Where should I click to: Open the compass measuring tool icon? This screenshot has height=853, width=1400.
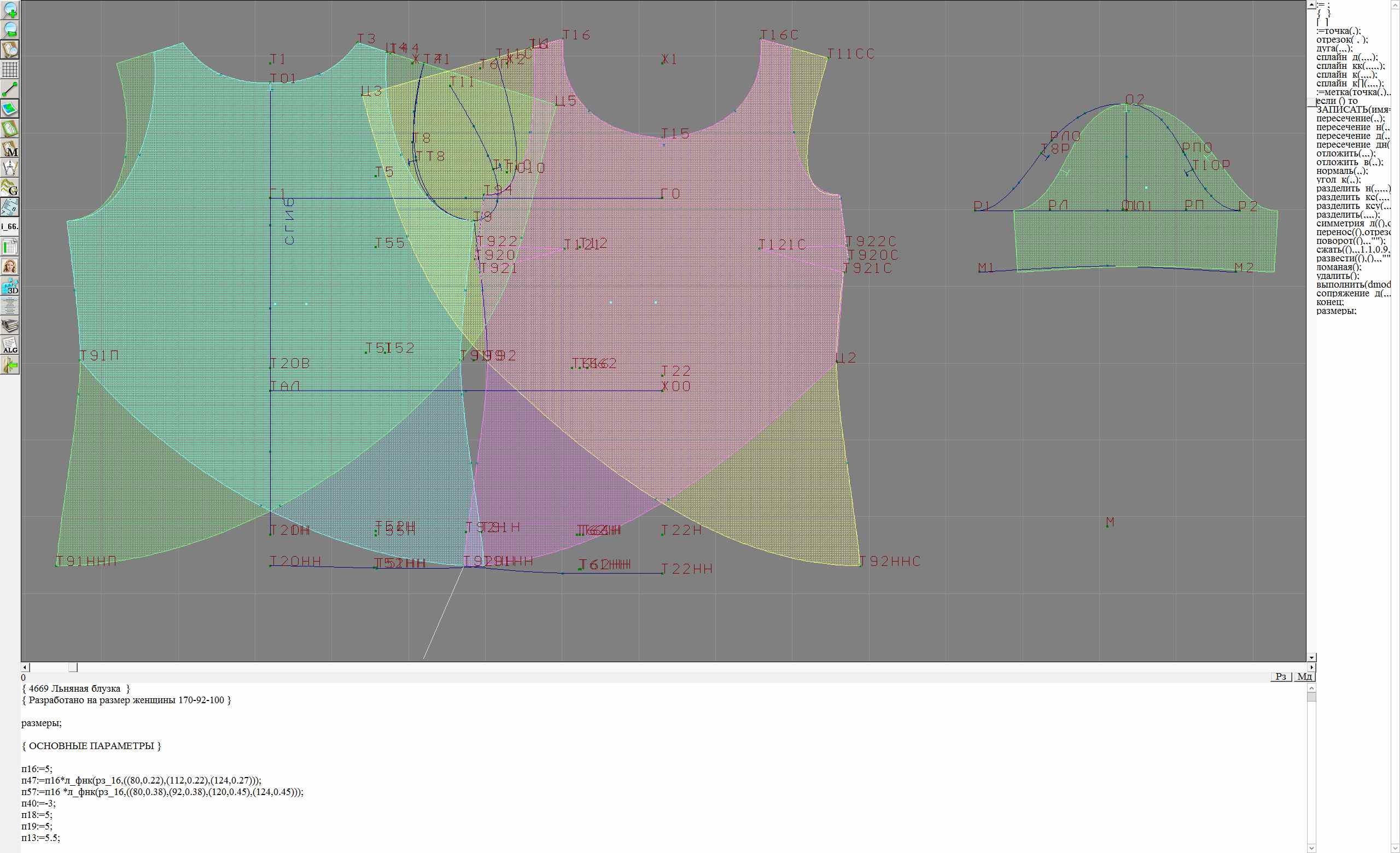tap(10, 168)
